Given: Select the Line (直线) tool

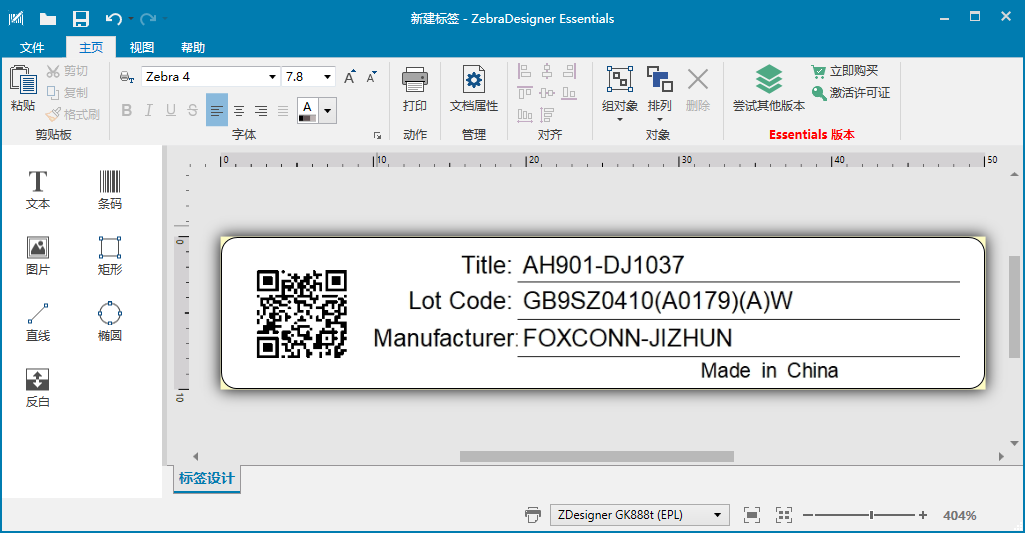Looking at the screenshot, I should point(38,322).
